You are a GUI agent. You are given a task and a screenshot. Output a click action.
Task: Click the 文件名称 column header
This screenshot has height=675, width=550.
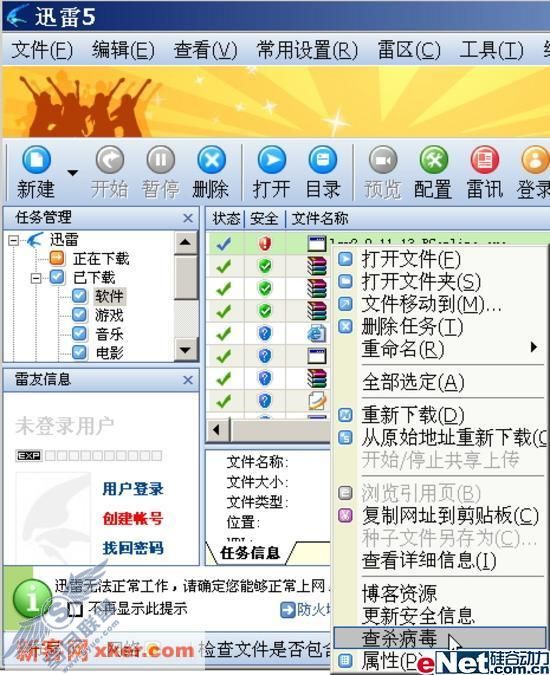pyautogui.click(x=321, y=219)
